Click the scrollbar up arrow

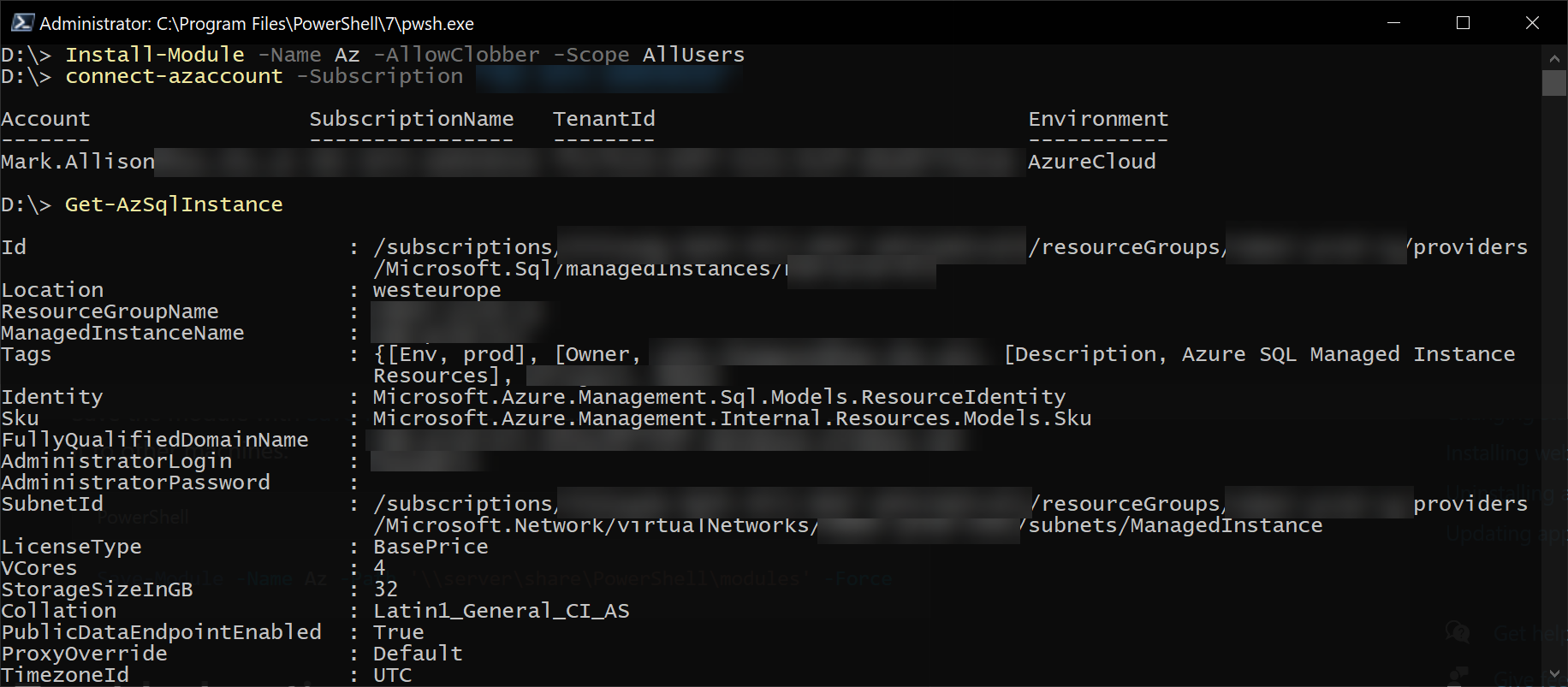coord(1554,58)
